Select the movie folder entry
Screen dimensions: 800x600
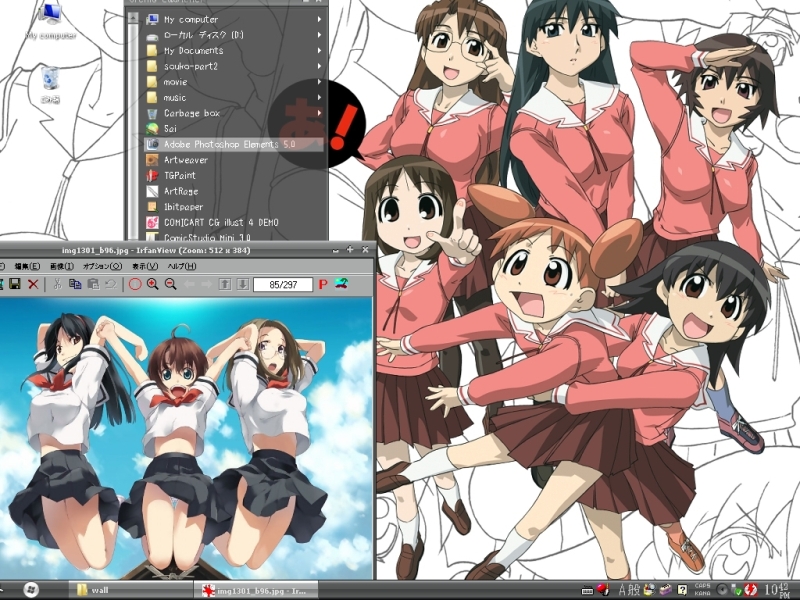(234, 82)
